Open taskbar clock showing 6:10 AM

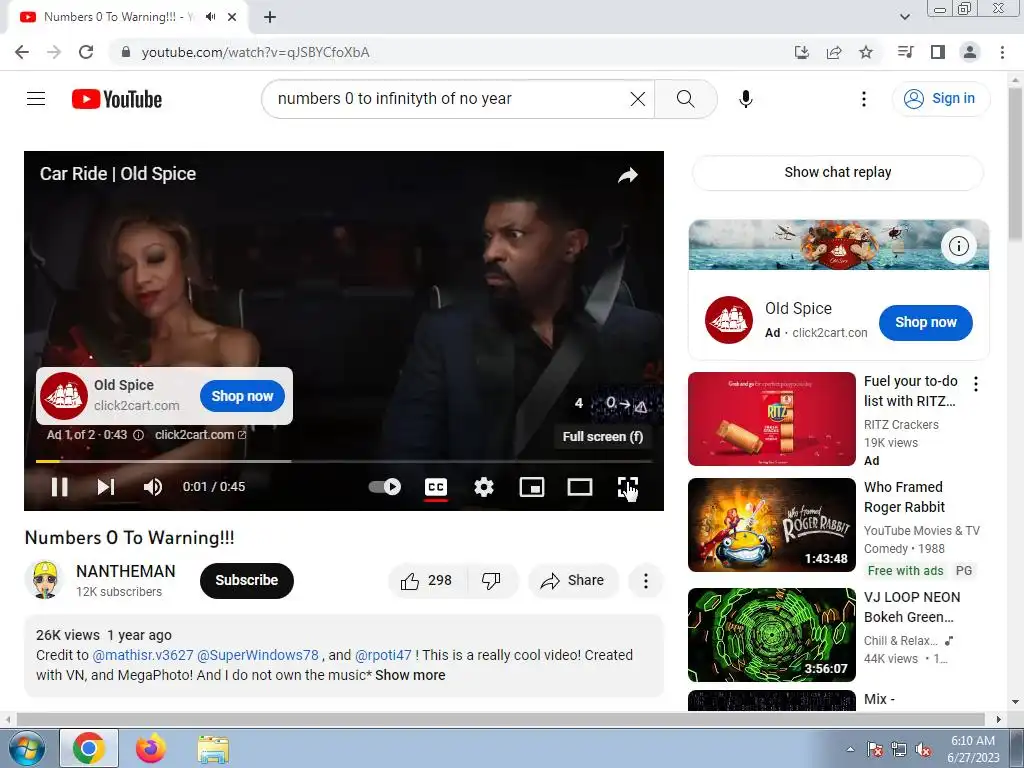pyautogui.click(x=973, y=749)
